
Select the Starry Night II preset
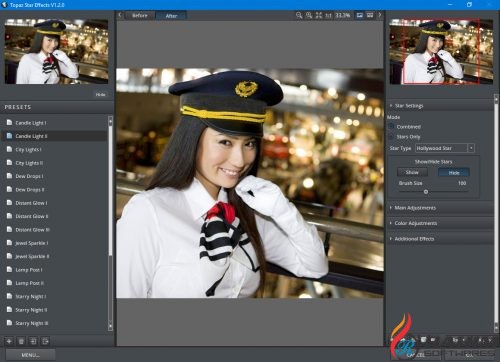31,309
